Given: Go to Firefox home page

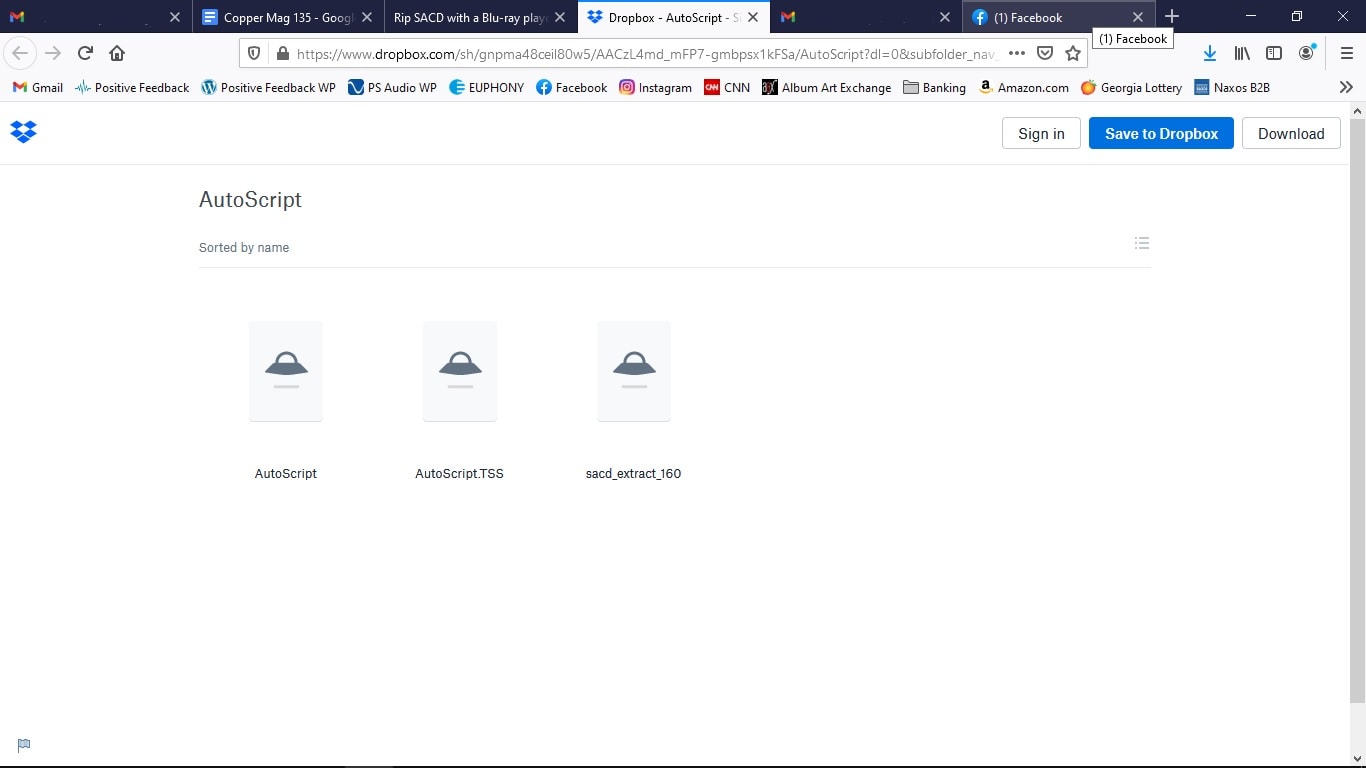Looking at the screenshot, I should point(117,53).
